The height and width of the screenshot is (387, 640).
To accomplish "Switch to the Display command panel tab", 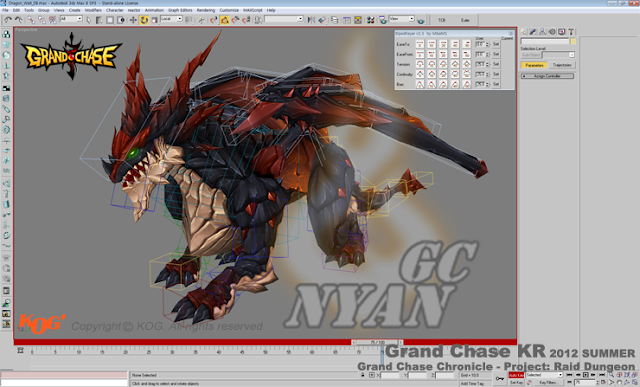I will (562, 31).
